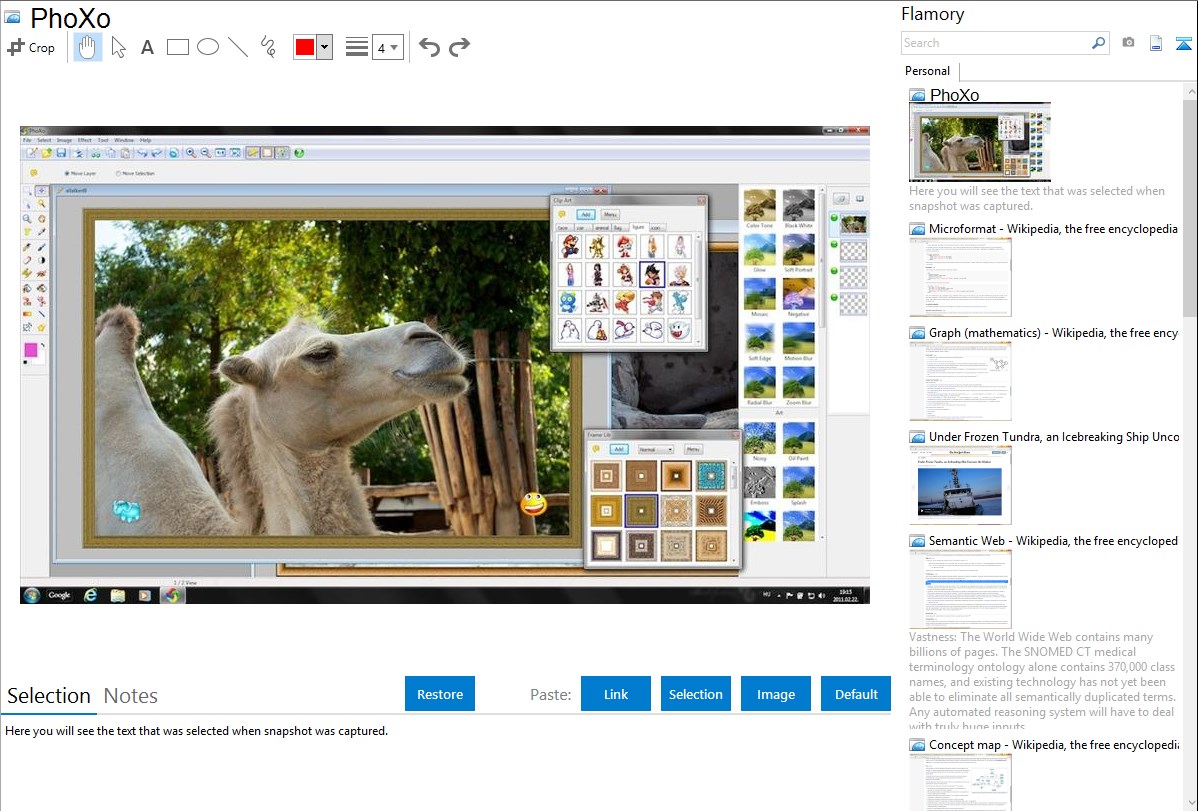The width and height of the screenshot is (1198, 811).
Task: Undo the last annotation
Action: point(429,47)
